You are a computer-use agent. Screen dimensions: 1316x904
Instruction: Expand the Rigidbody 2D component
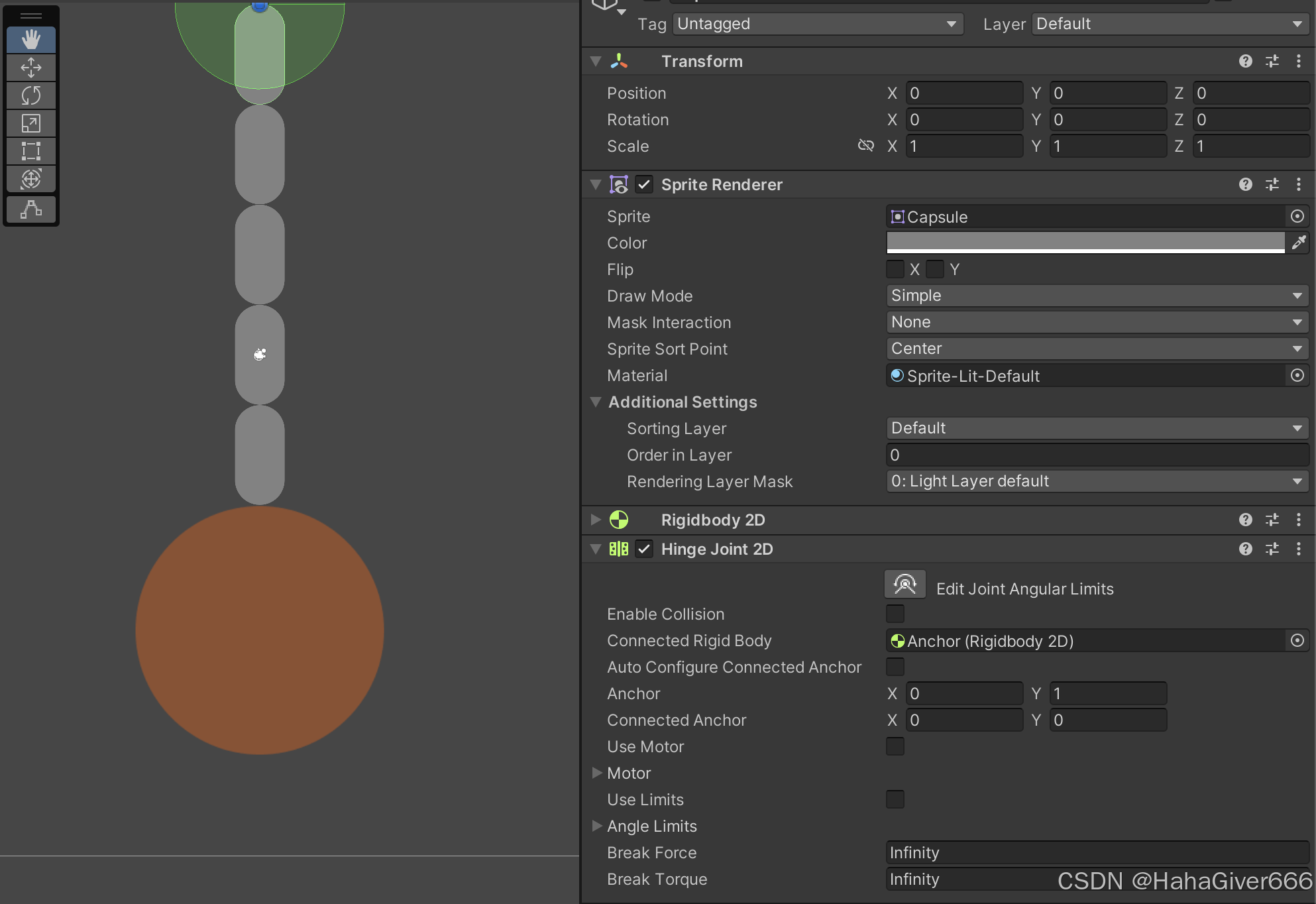(x=596, y=520)
